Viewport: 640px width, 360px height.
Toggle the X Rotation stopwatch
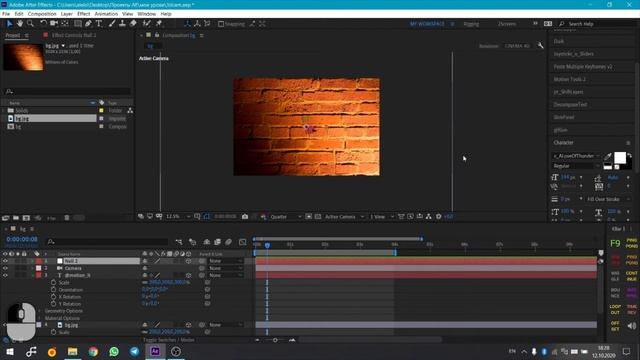click(53, 297)
